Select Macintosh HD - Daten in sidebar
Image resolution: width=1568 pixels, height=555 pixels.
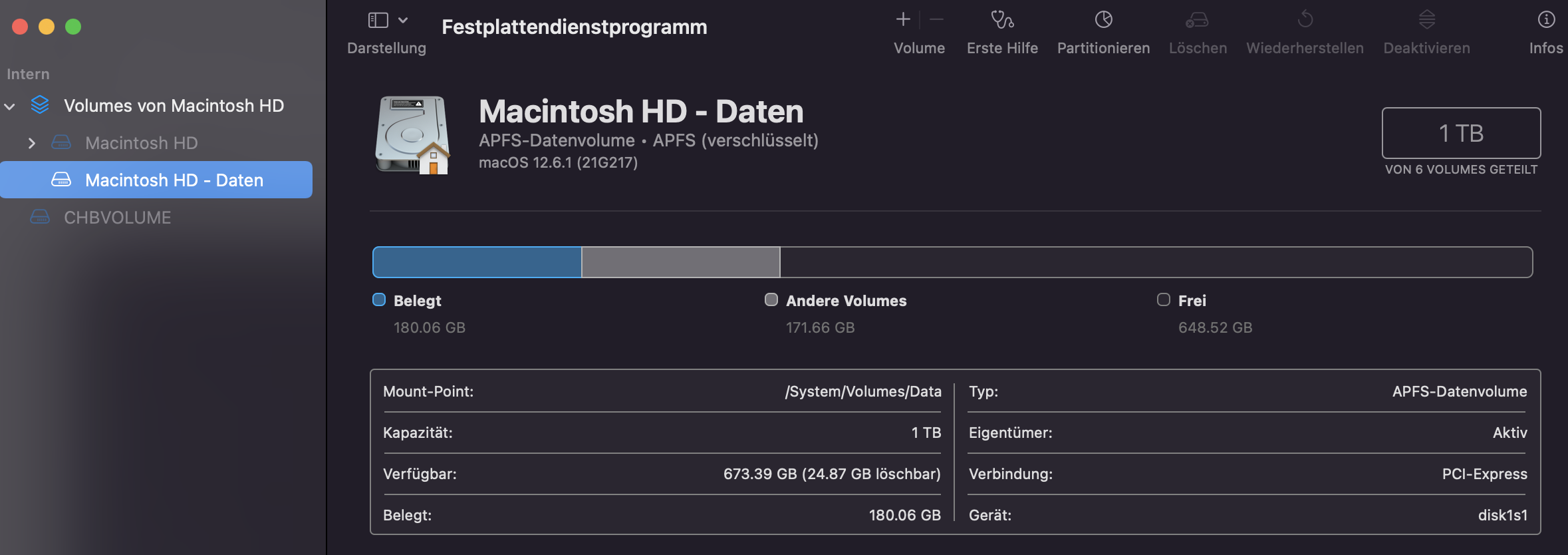(x=174, y=180)
